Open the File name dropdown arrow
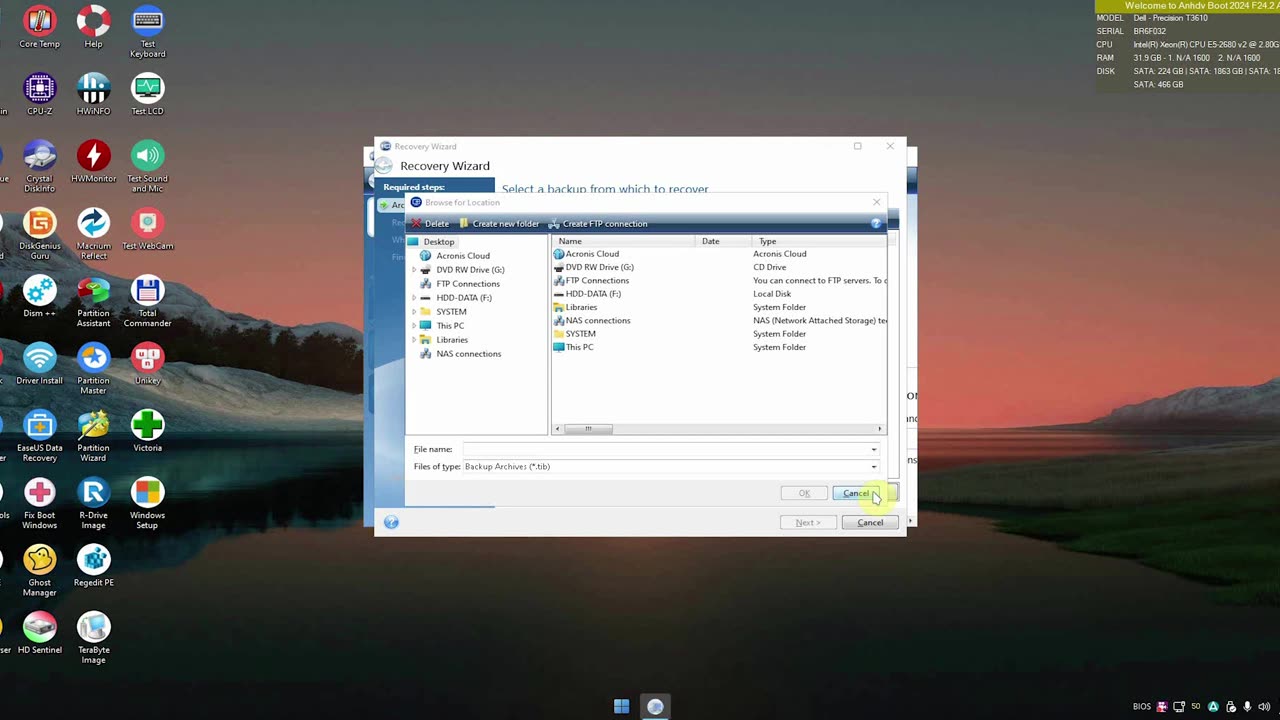The height and width of the screenshot is (720, 1280). (874, 450)
